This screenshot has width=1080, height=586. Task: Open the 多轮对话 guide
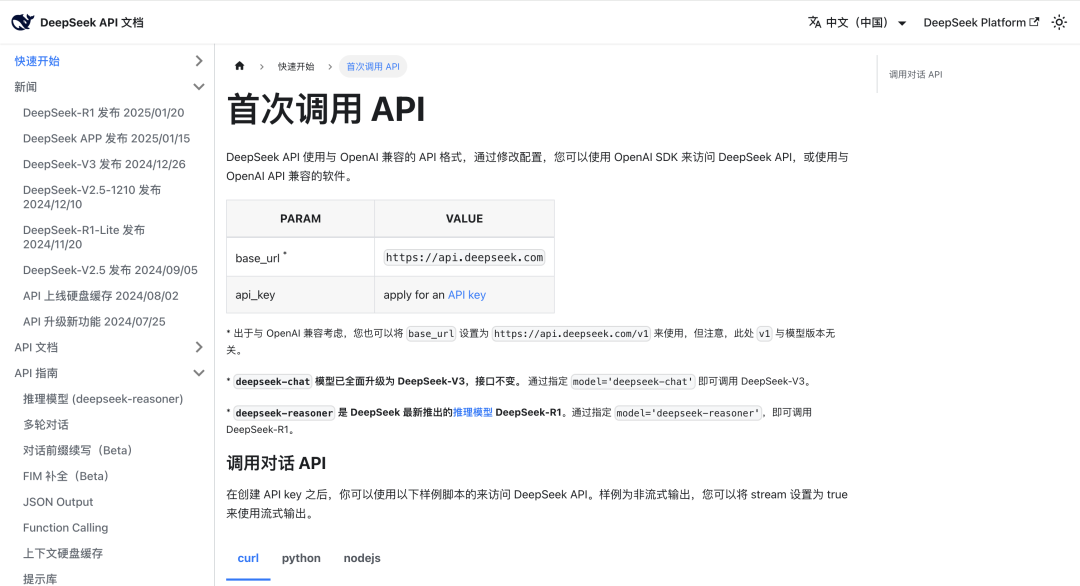point(45,425)
